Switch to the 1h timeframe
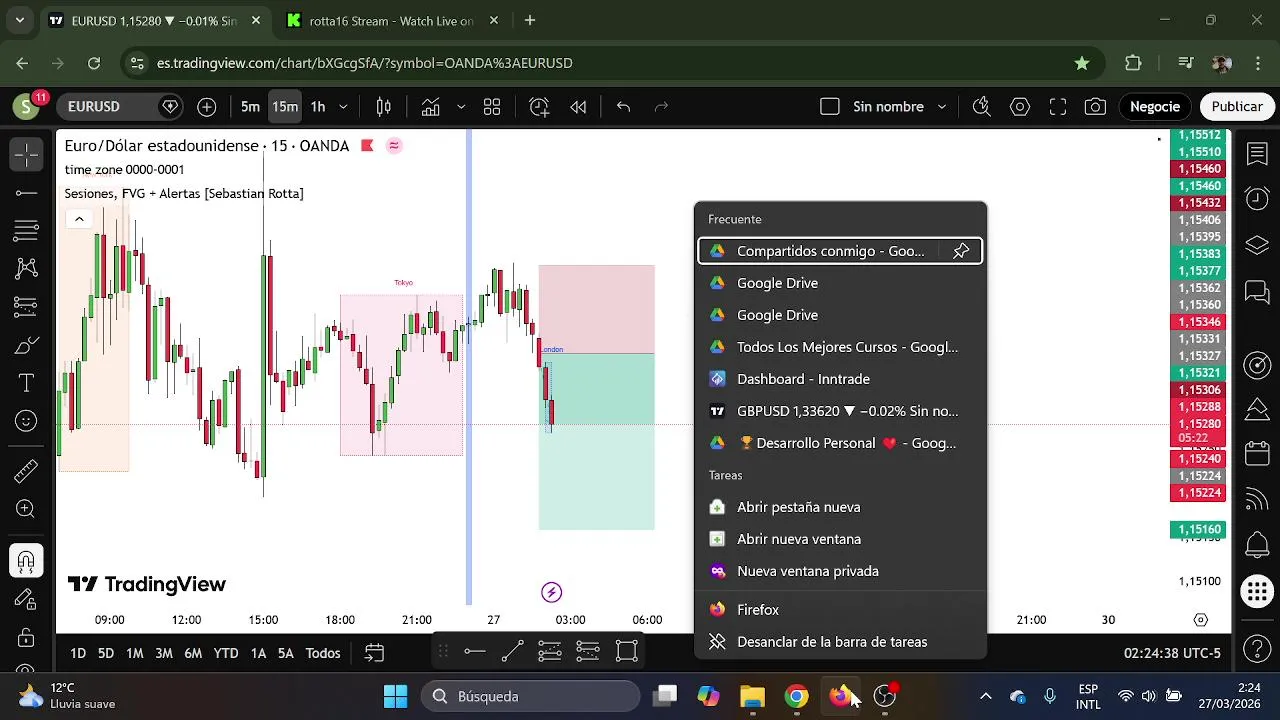This screenshot has height=720, width=1280. point(317,107)
